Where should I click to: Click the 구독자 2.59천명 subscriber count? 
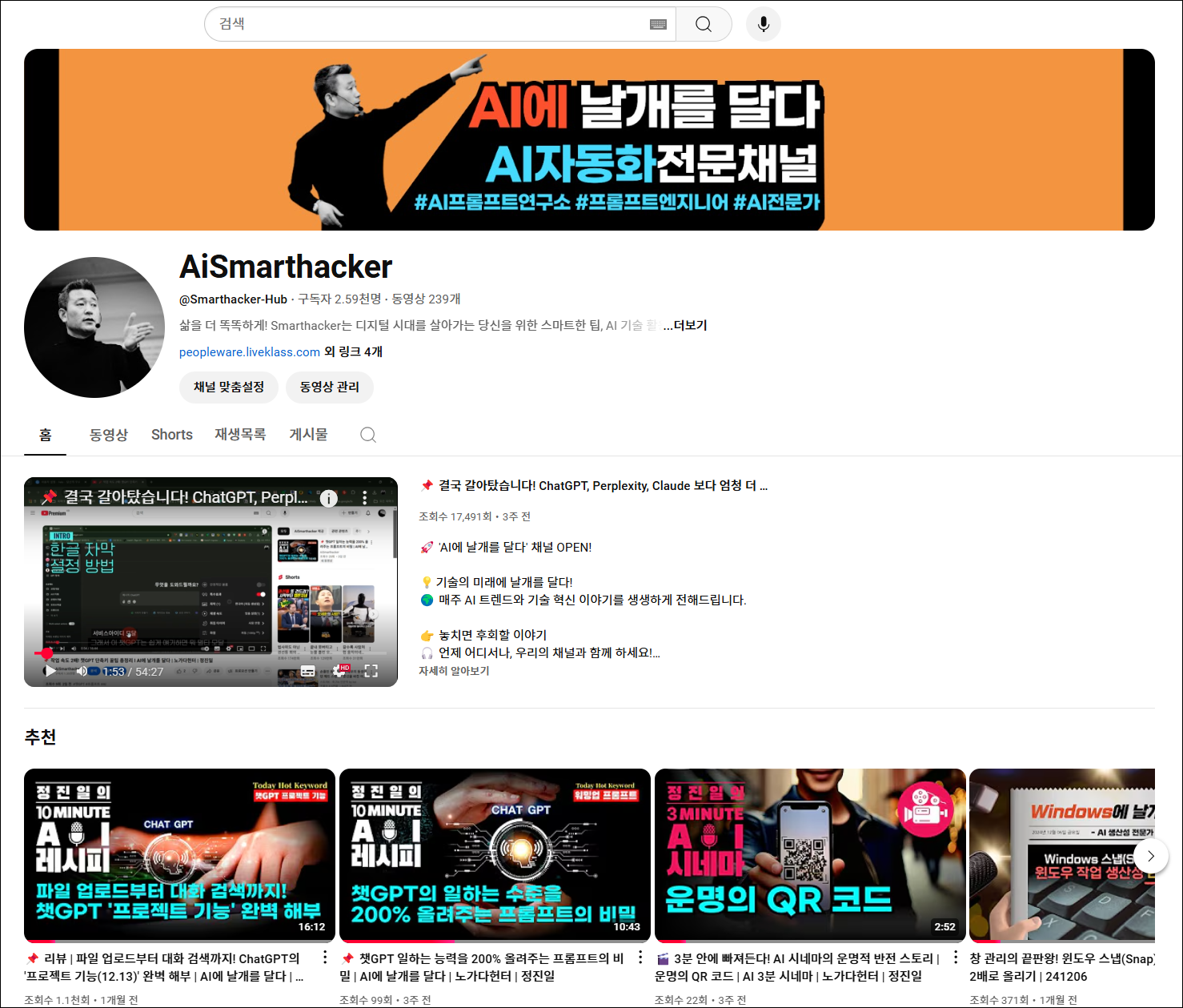(x=339, y=299)
